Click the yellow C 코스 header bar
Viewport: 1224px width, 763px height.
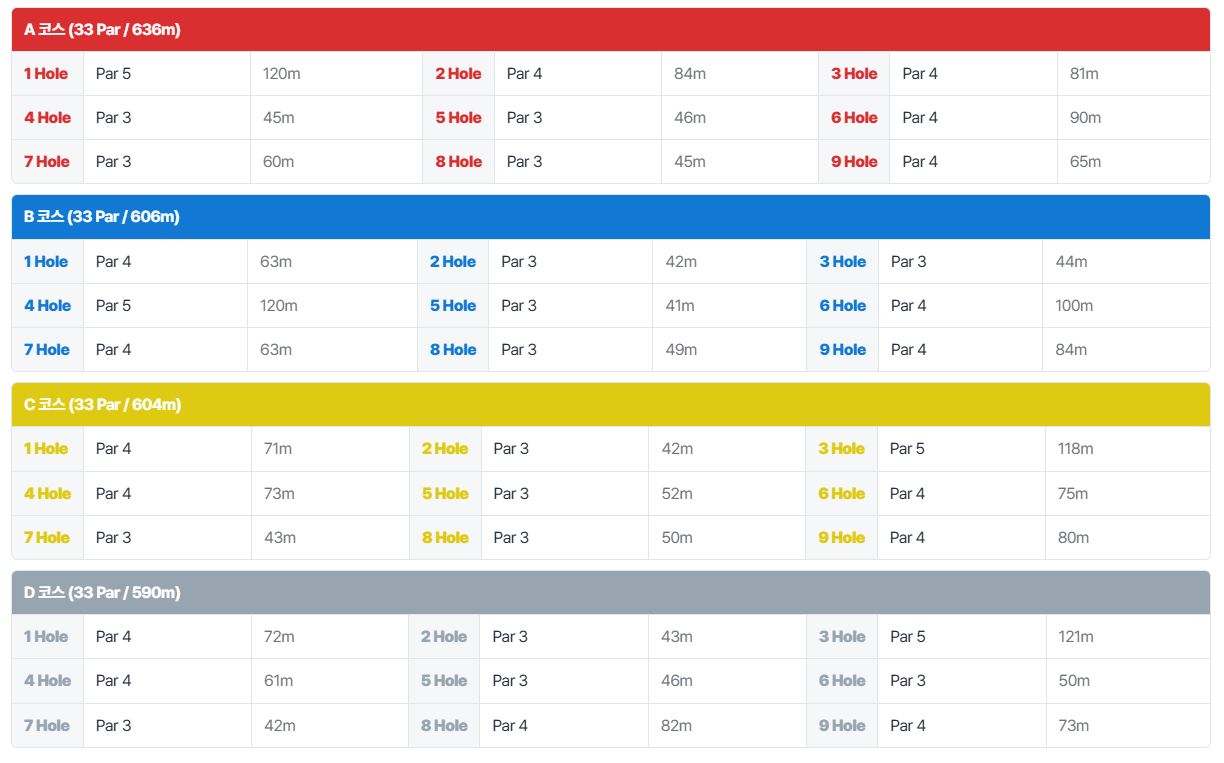coord(611,404)
